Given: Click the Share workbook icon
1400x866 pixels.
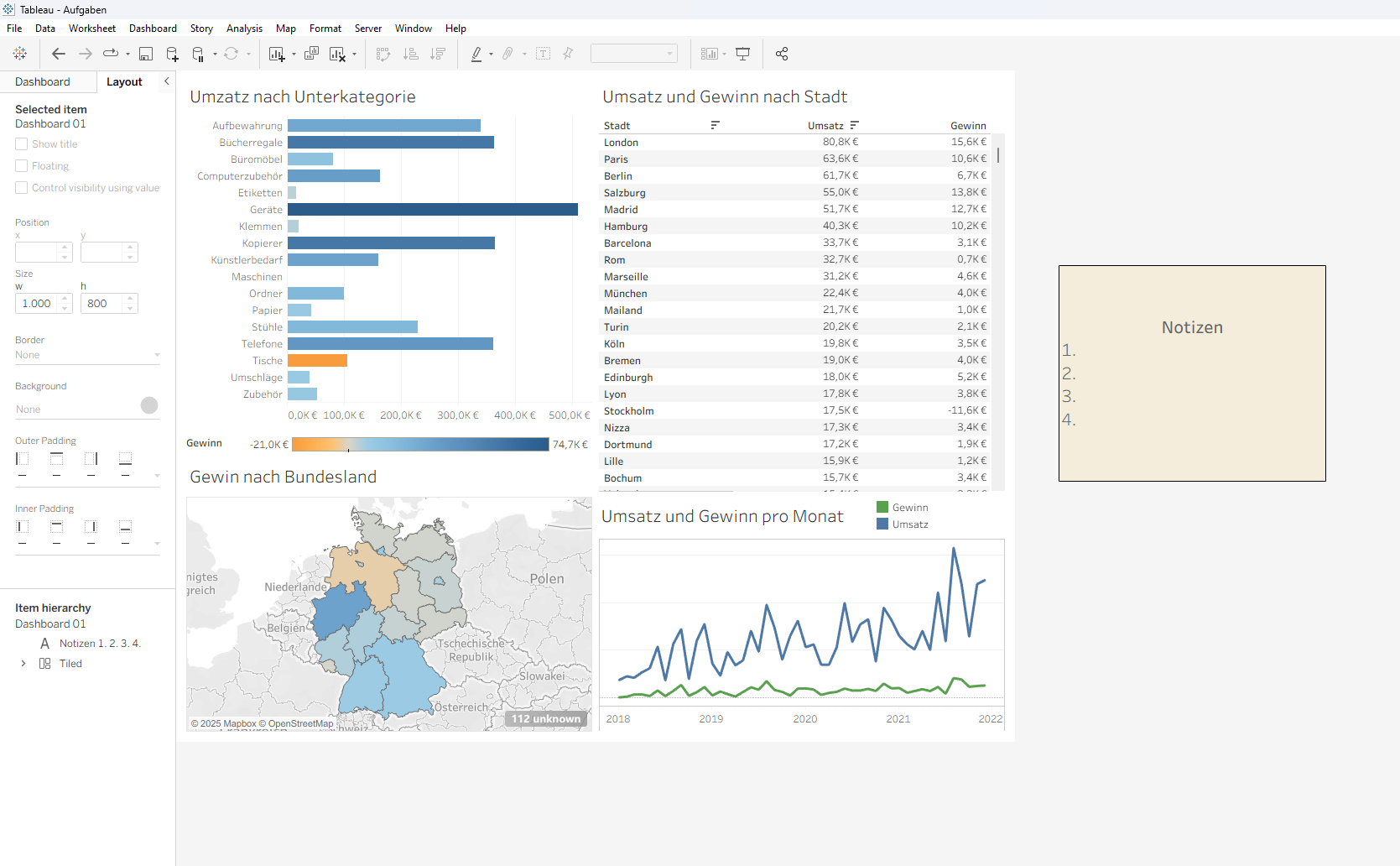Looking at the screenshot, I should pos(782,54).
